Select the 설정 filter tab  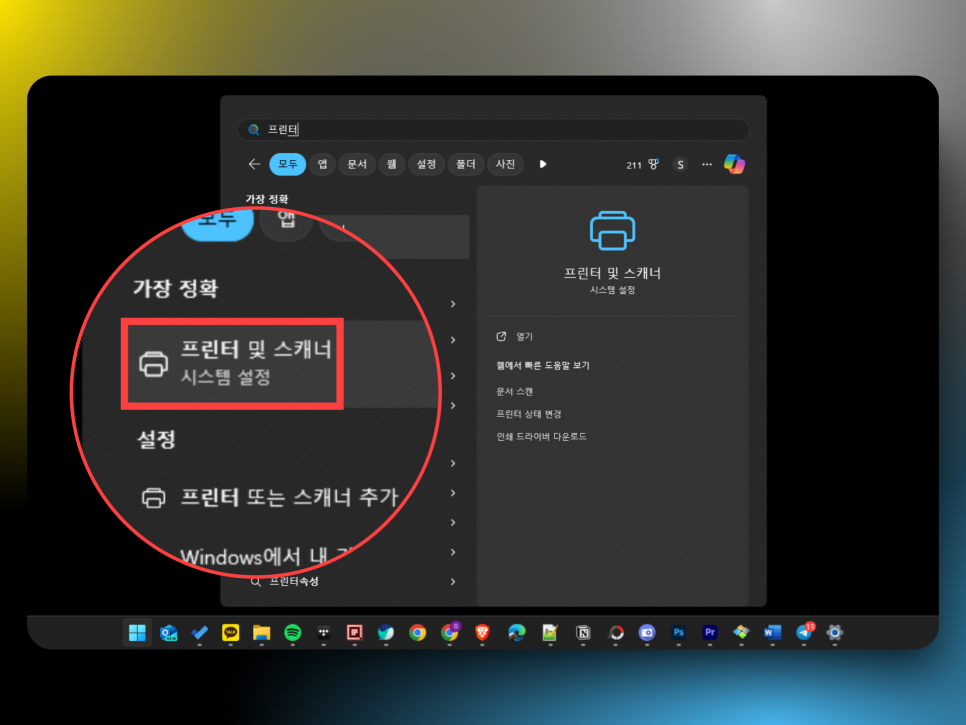[426, 164]
